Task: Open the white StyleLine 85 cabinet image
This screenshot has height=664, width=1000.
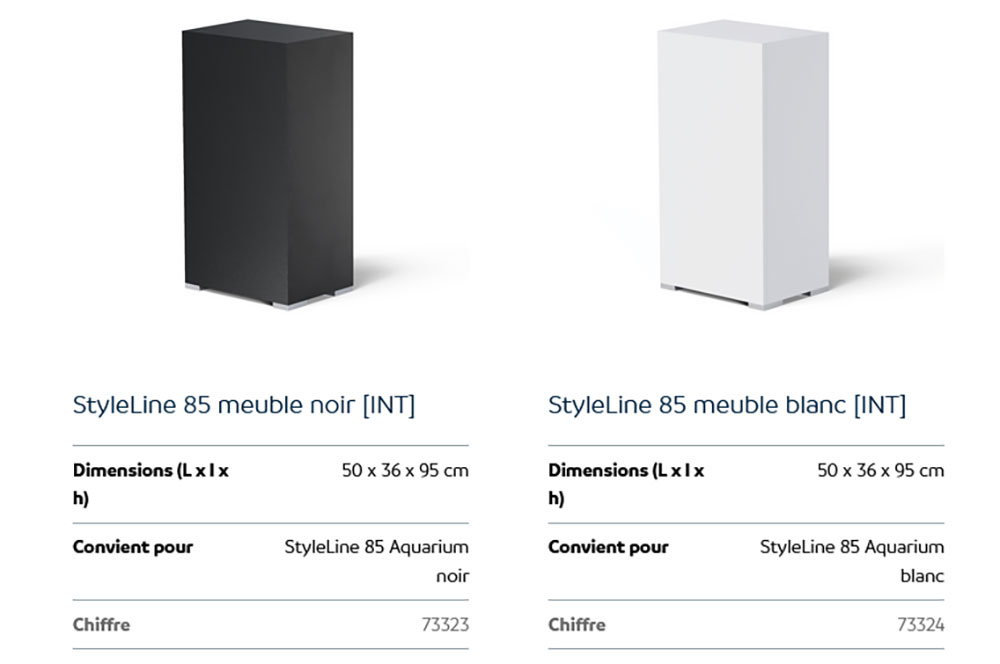Action: [x=744, y=165]
